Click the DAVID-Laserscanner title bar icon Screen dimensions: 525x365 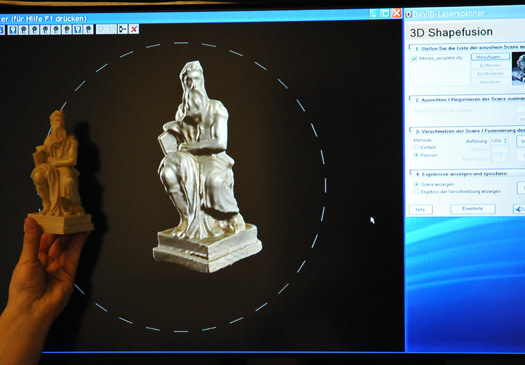coord(408,14)
